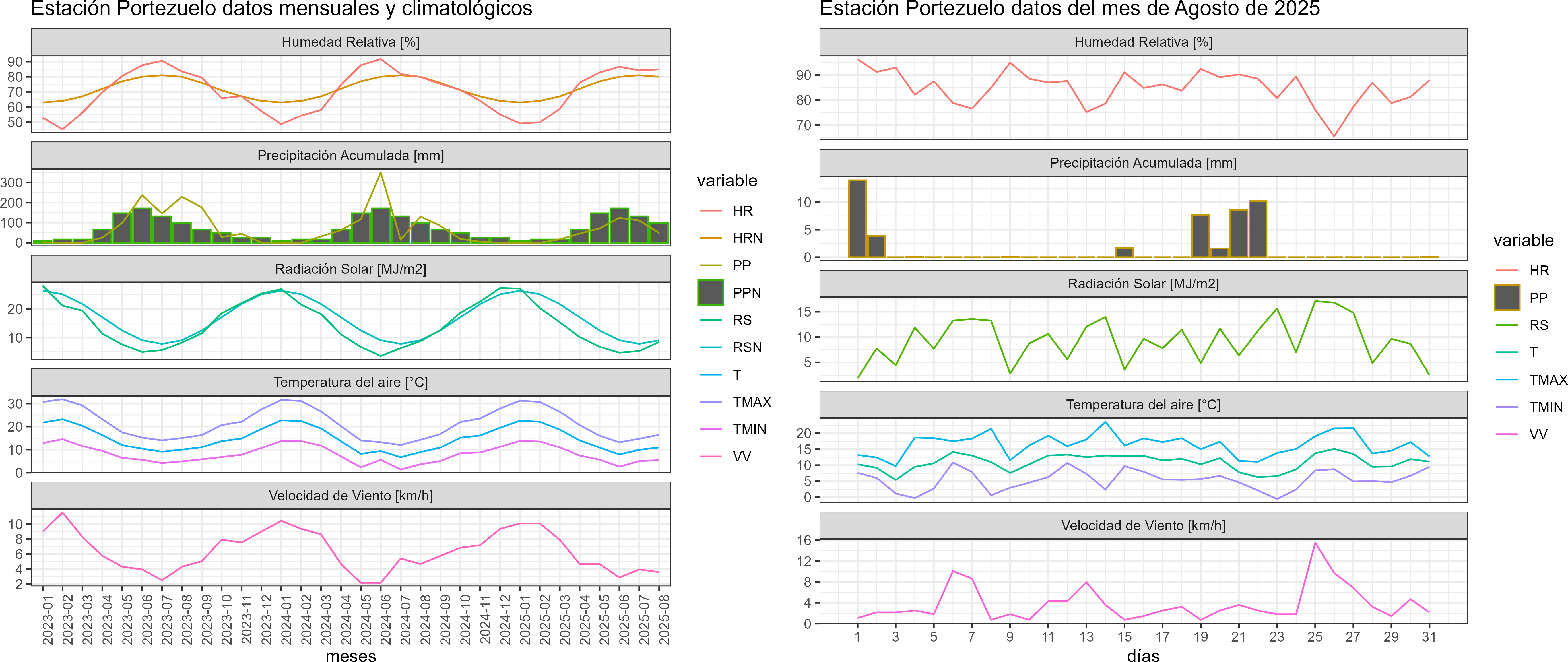Click left Humedad Relativa panel header
This screenshot has height=662, width=1568.
click(350, 42)
